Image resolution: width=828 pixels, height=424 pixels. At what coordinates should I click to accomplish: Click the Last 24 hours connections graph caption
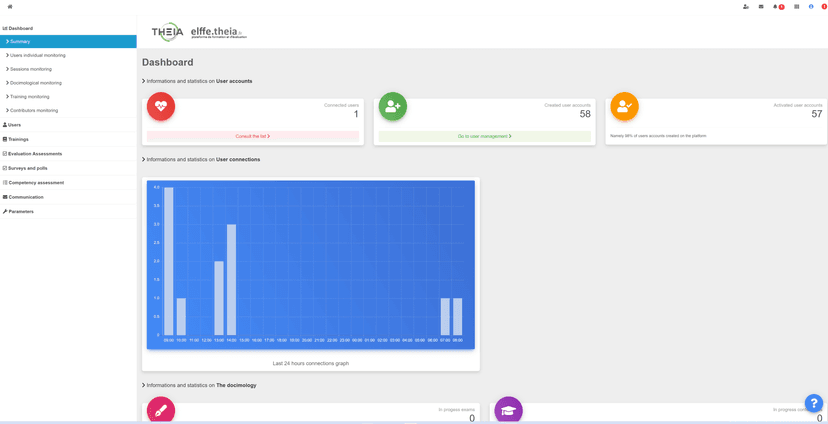coord(310,363)
